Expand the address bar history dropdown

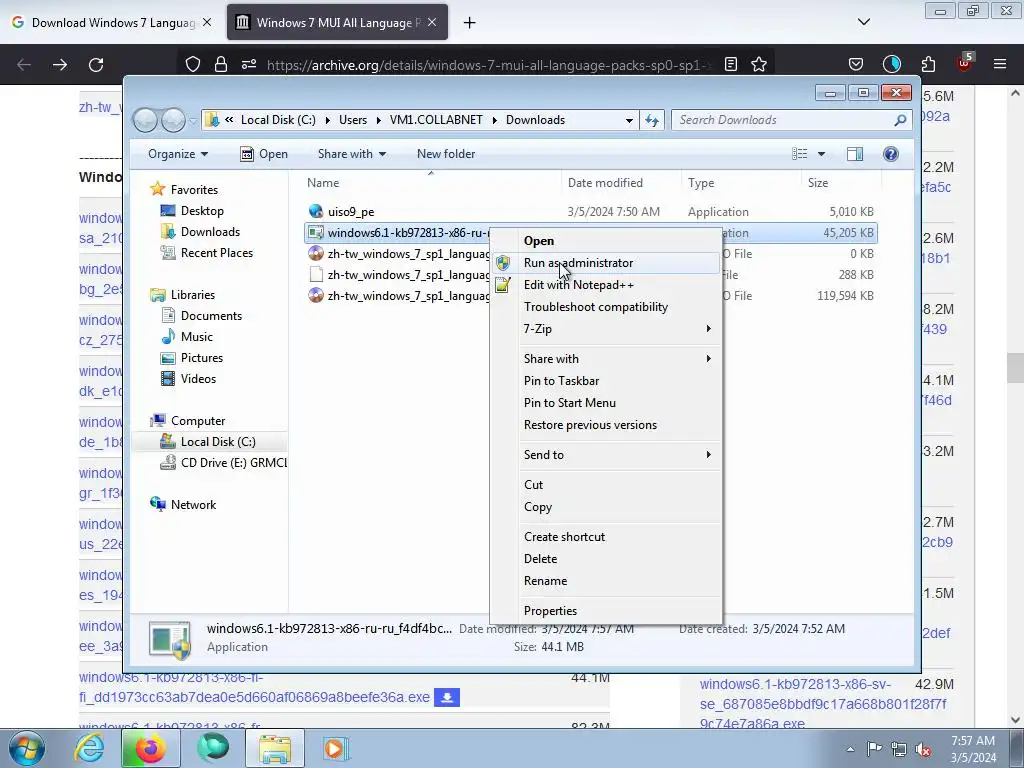coord(629,120)
